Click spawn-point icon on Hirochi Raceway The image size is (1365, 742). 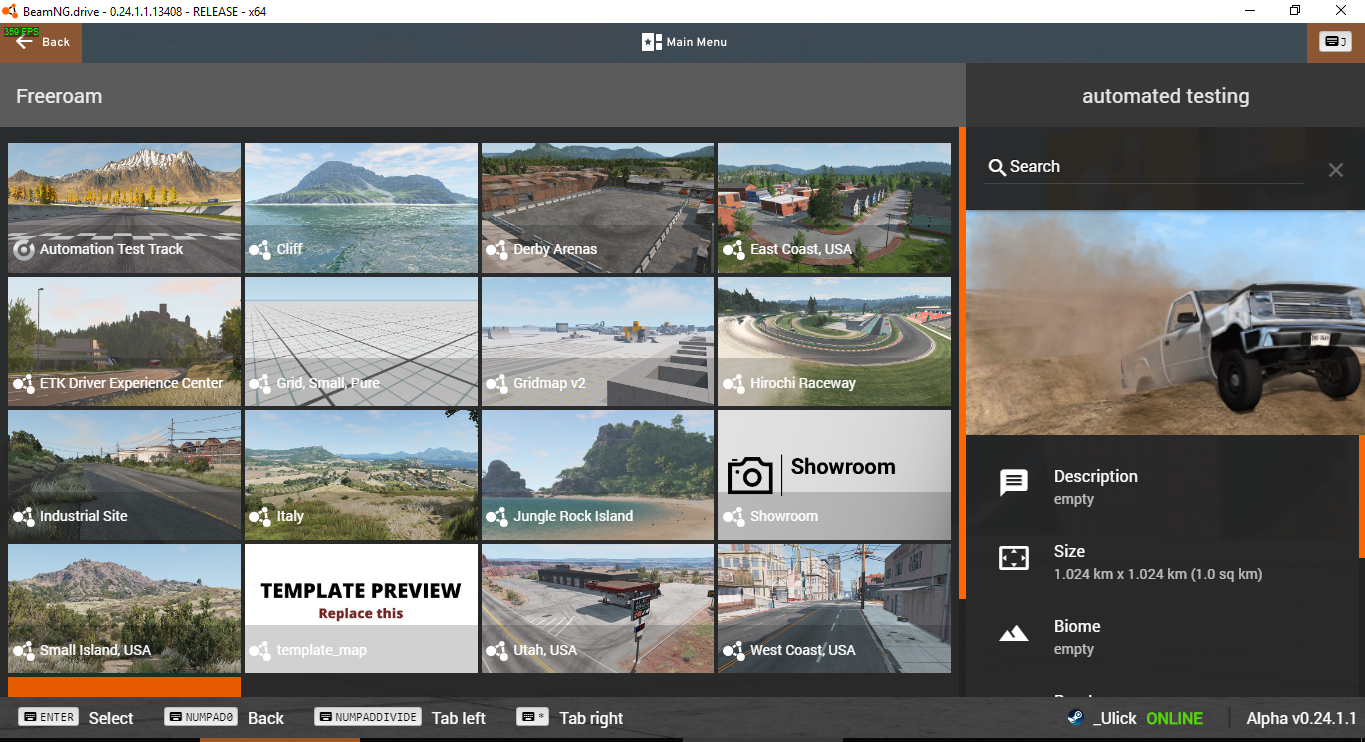pyautogui.click(x=733, y=383)
